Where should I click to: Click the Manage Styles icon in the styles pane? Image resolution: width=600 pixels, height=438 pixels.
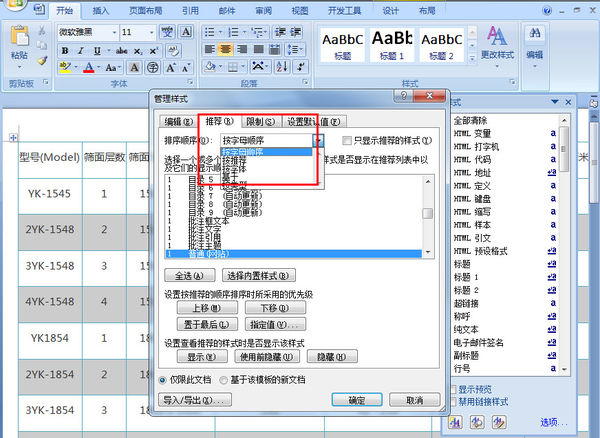(499, 422)
